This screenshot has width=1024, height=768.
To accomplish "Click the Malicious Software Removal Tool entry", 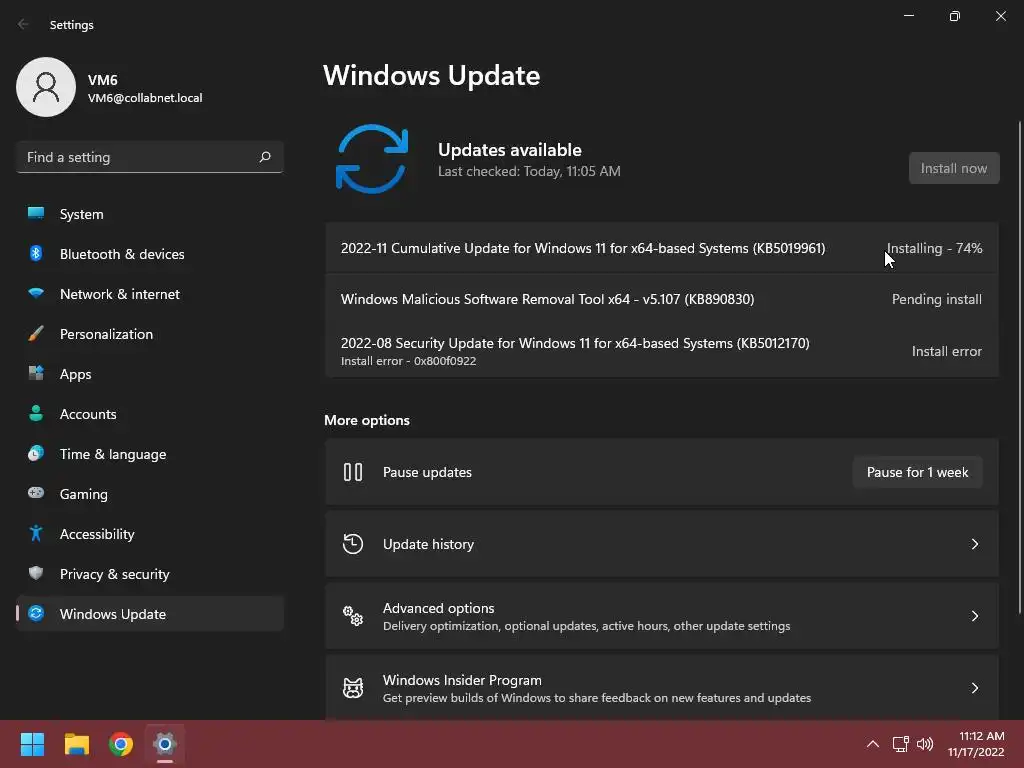I will pyautogui.click(x=662, y=299).
